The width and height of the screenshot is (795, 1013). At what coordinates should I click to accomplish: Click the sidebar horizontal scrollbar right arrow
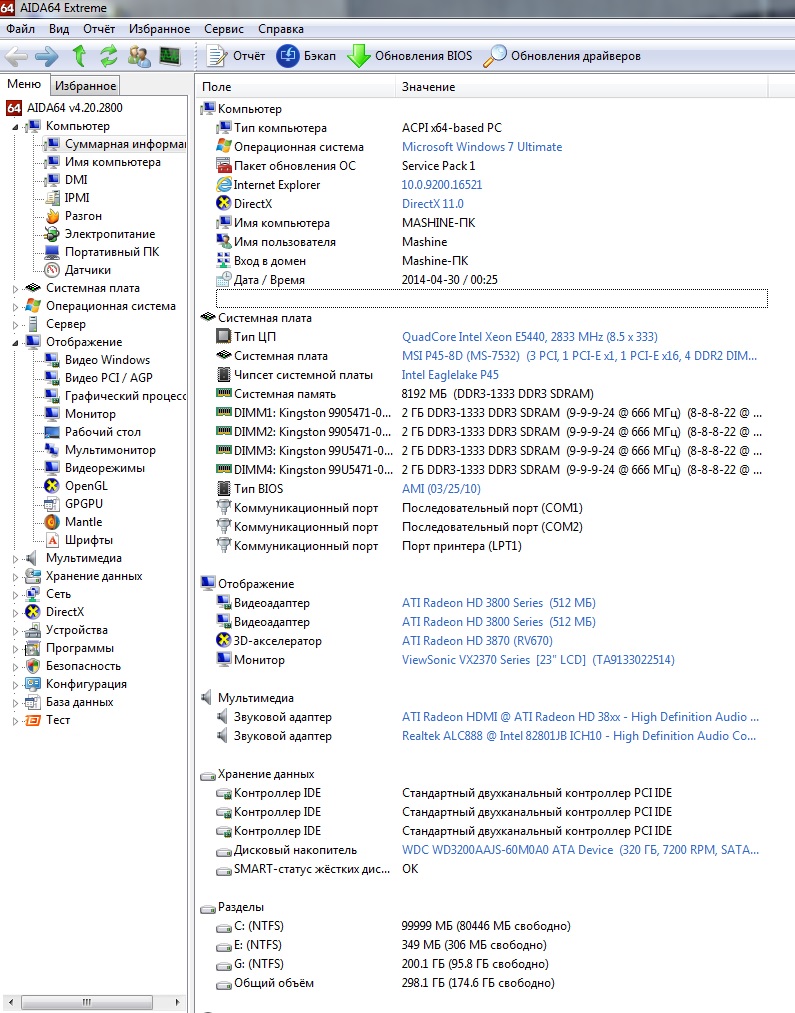[x=178, y=1002]
